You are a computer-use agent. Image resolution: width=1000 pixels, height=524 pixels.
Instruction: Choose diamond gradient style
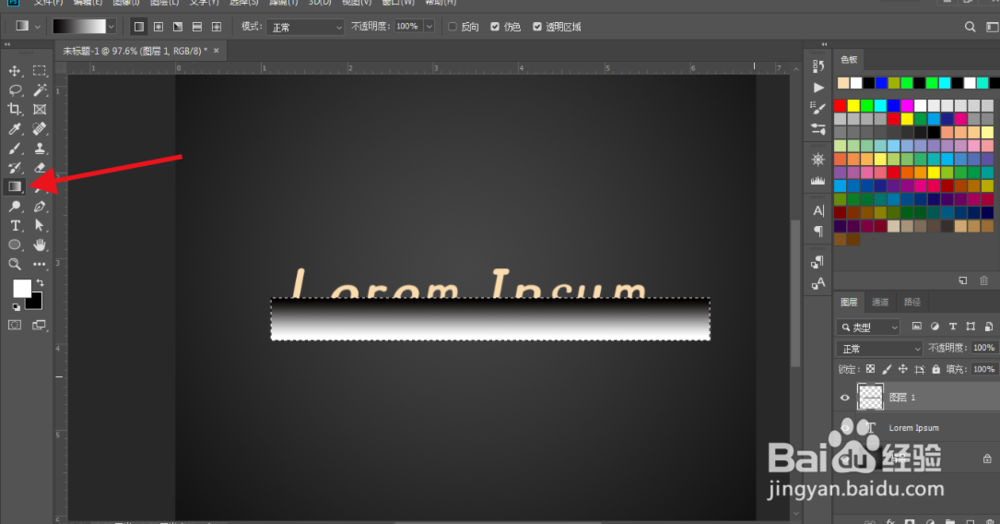coord(217,27)
